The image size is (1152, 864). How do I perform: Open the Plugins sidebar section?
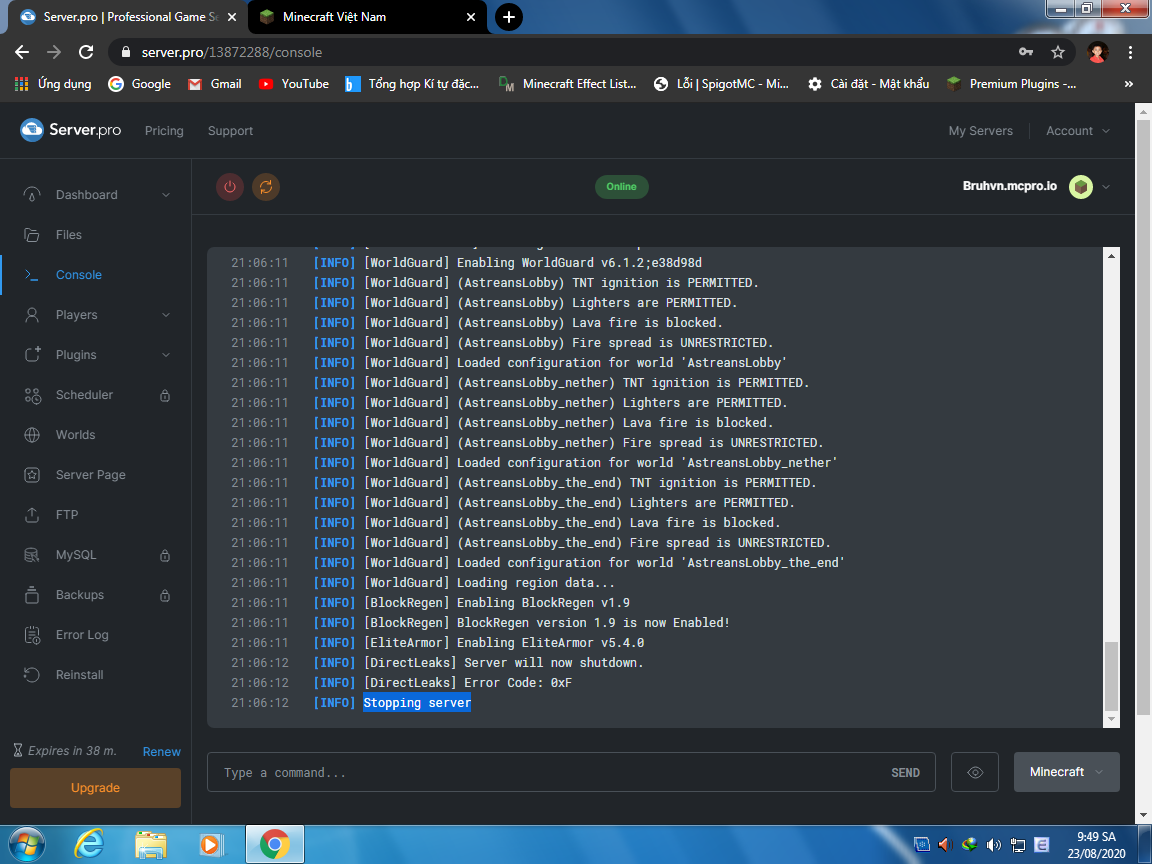(76, 355)
